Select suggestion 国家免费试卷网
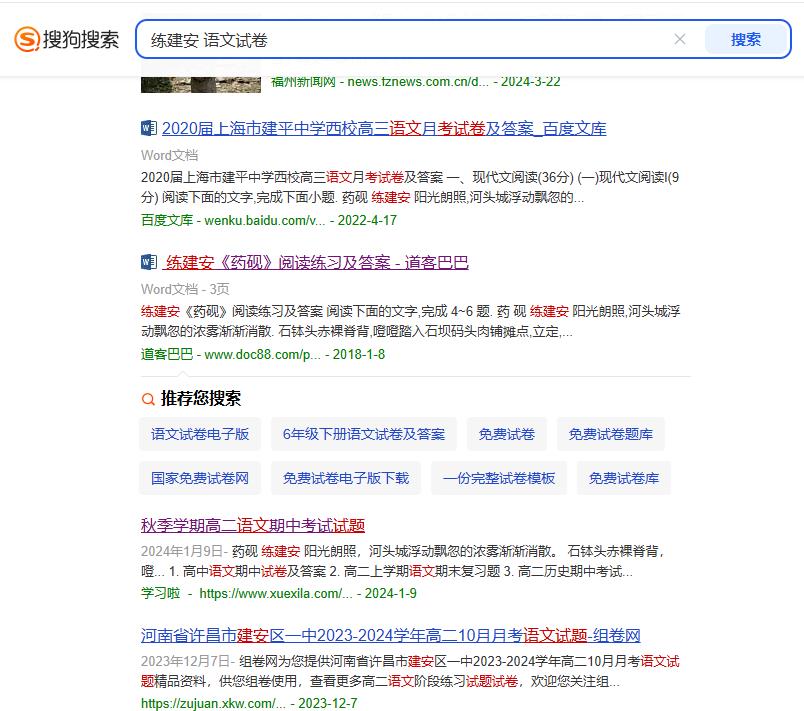The width and height of the screenshot is (804, 711). click(200, 478)
